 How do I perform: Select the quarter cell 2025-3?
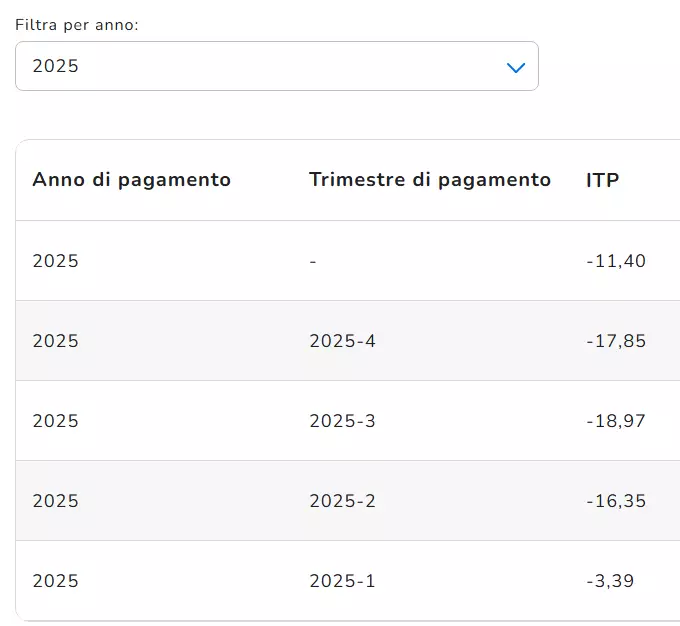tap(342, 421)
